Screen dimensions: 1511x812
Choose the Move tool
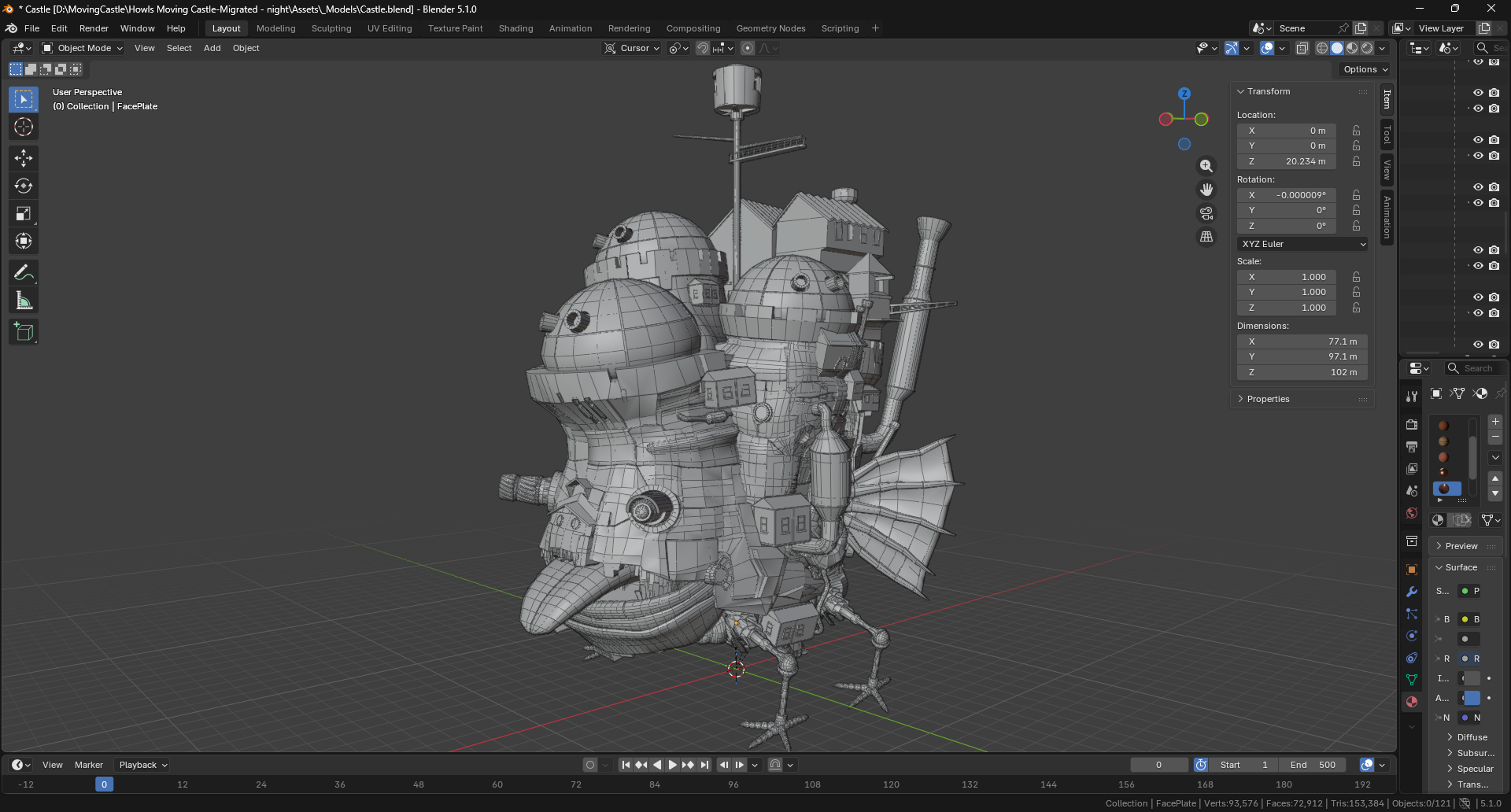tap(24, 158)
